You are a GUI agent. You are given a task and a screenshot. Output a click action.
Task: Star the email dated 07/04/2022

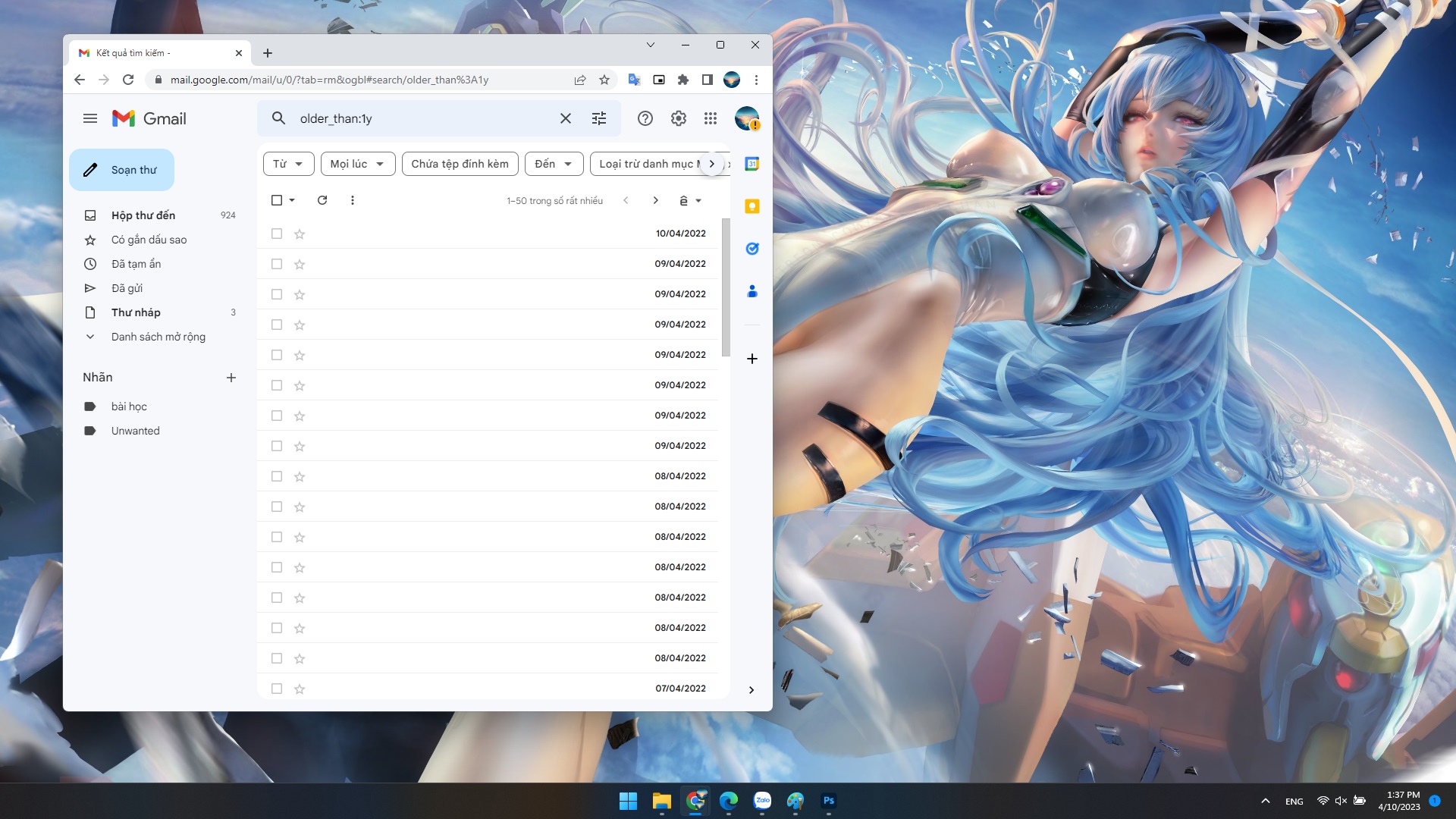pyautogui.click(x=300, y=689)
